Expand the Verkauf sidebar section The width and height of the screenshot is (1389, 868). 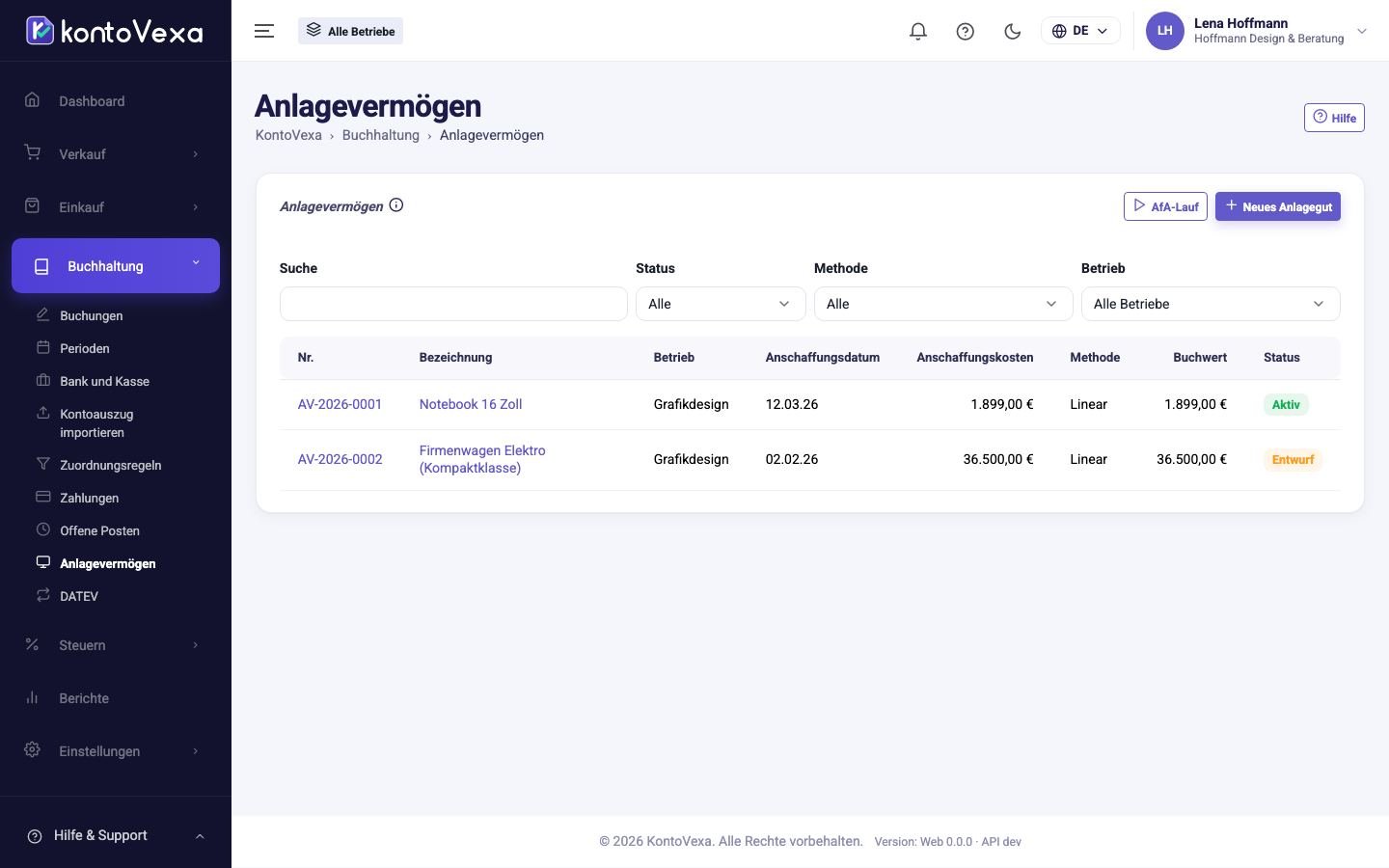(x=116, y=154)
